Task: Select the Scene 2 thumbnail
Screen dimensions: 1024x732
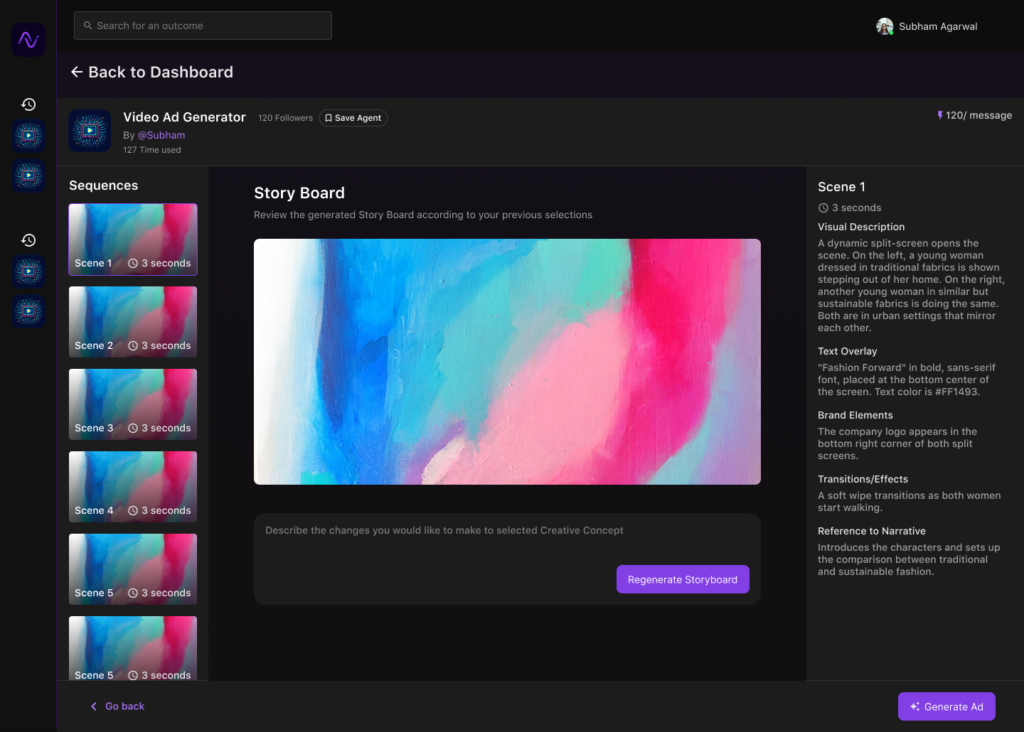Action: [x=133, y=322]
